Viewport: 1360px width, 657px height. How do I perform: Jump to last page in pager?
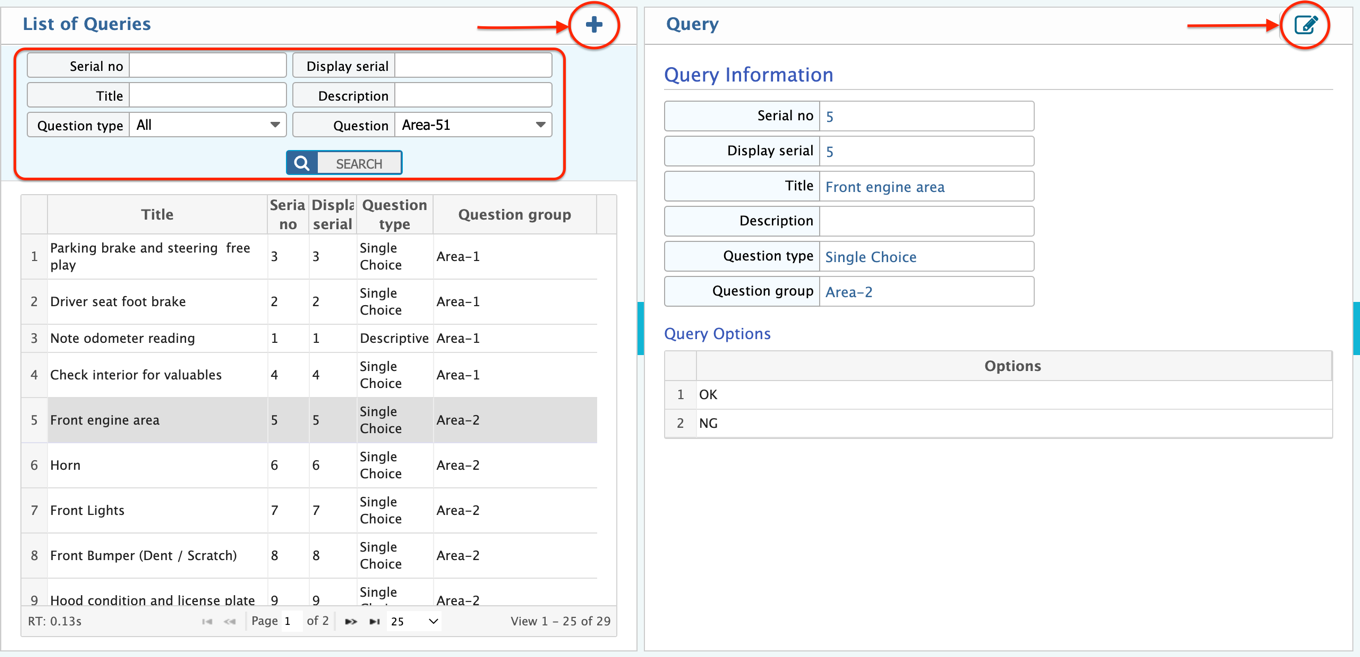[374, 622]
